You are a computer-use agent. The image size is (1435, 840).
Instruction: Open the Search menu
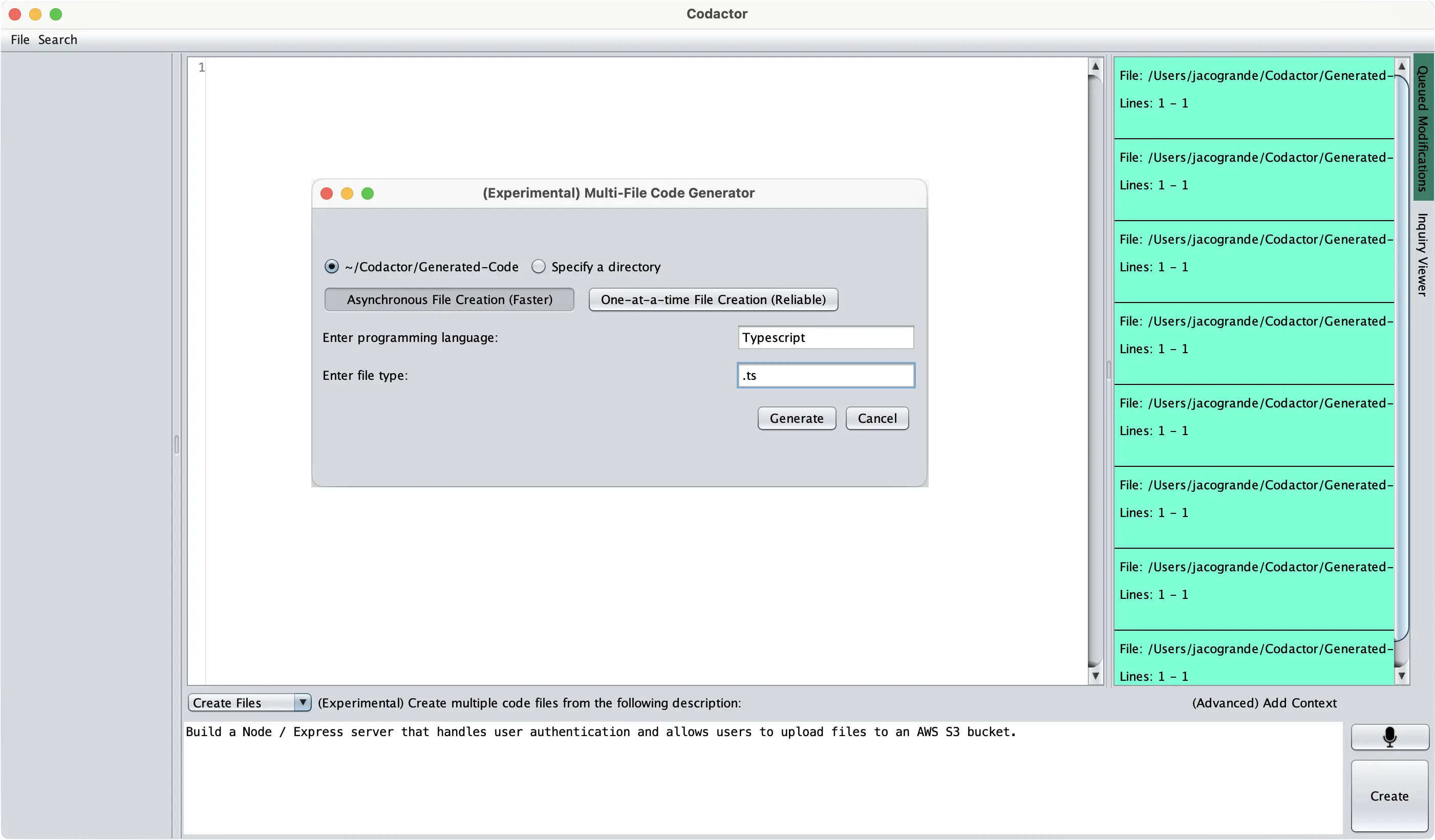[58, 39]
